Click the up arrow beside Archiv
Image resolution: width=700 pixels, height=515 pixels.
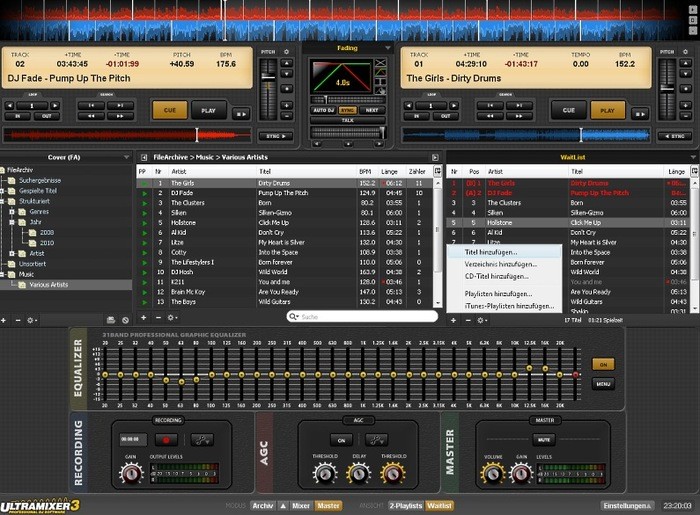tap(283, 506)
